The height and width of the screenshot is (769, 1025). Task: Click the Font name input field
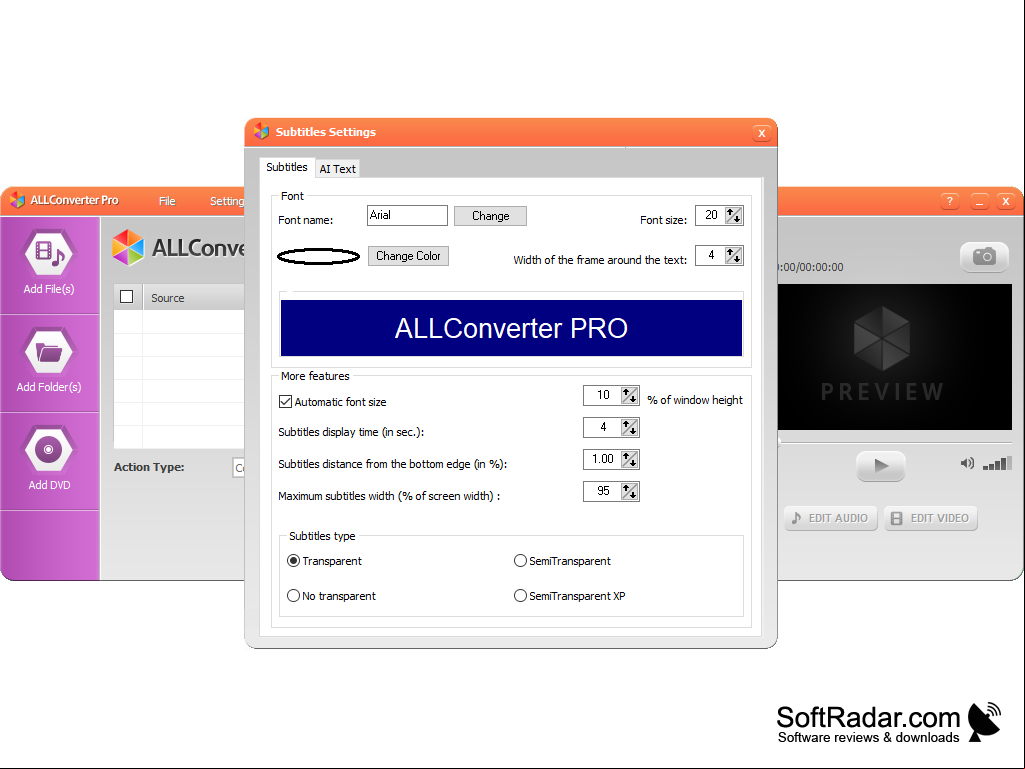(407, 215)
